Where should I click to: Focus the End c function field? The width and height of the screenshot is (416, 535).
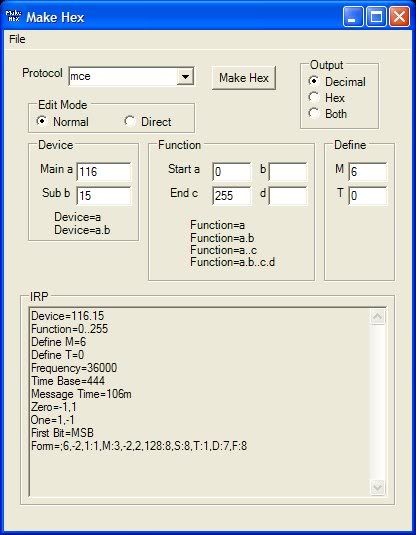231,196
